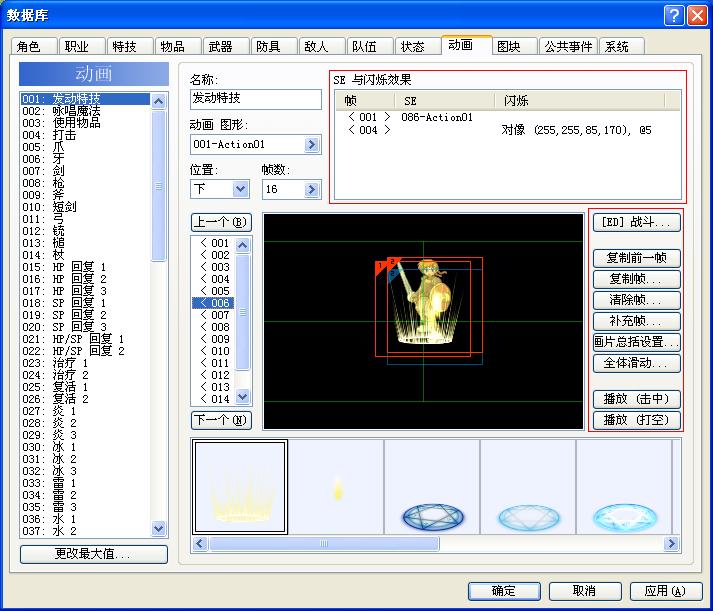This screenshot has height=611, width=713.
Task: Select frame 007 in the frame list
Action: [214, 315]
